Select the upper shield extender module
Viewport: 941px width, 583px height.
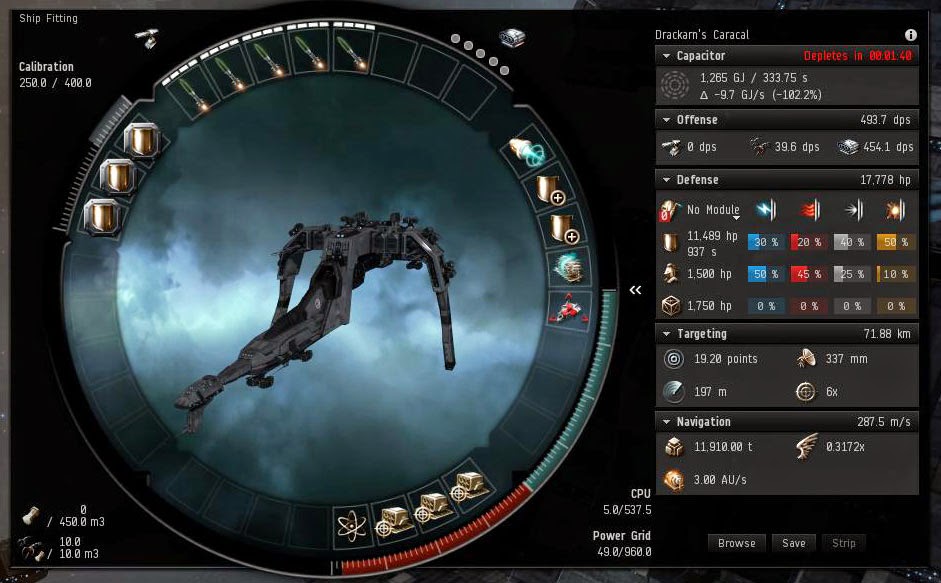pyautogui.click(x=551, y=190)
